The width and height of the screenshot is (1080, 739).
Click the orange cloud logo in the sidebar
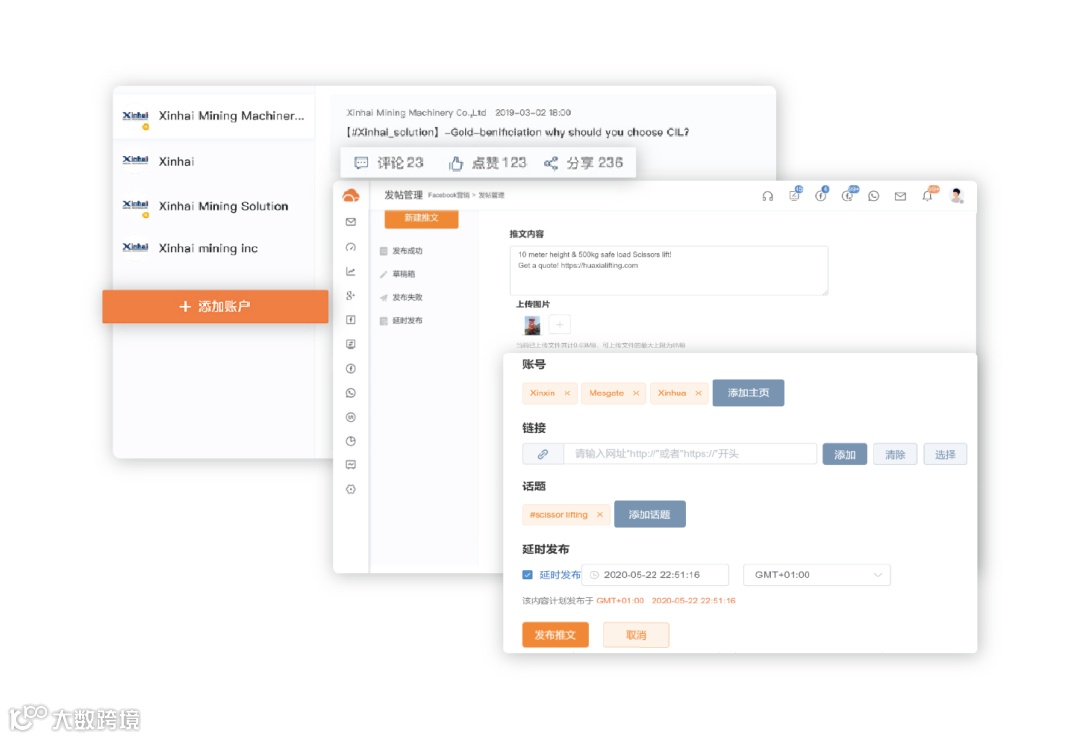351,196
